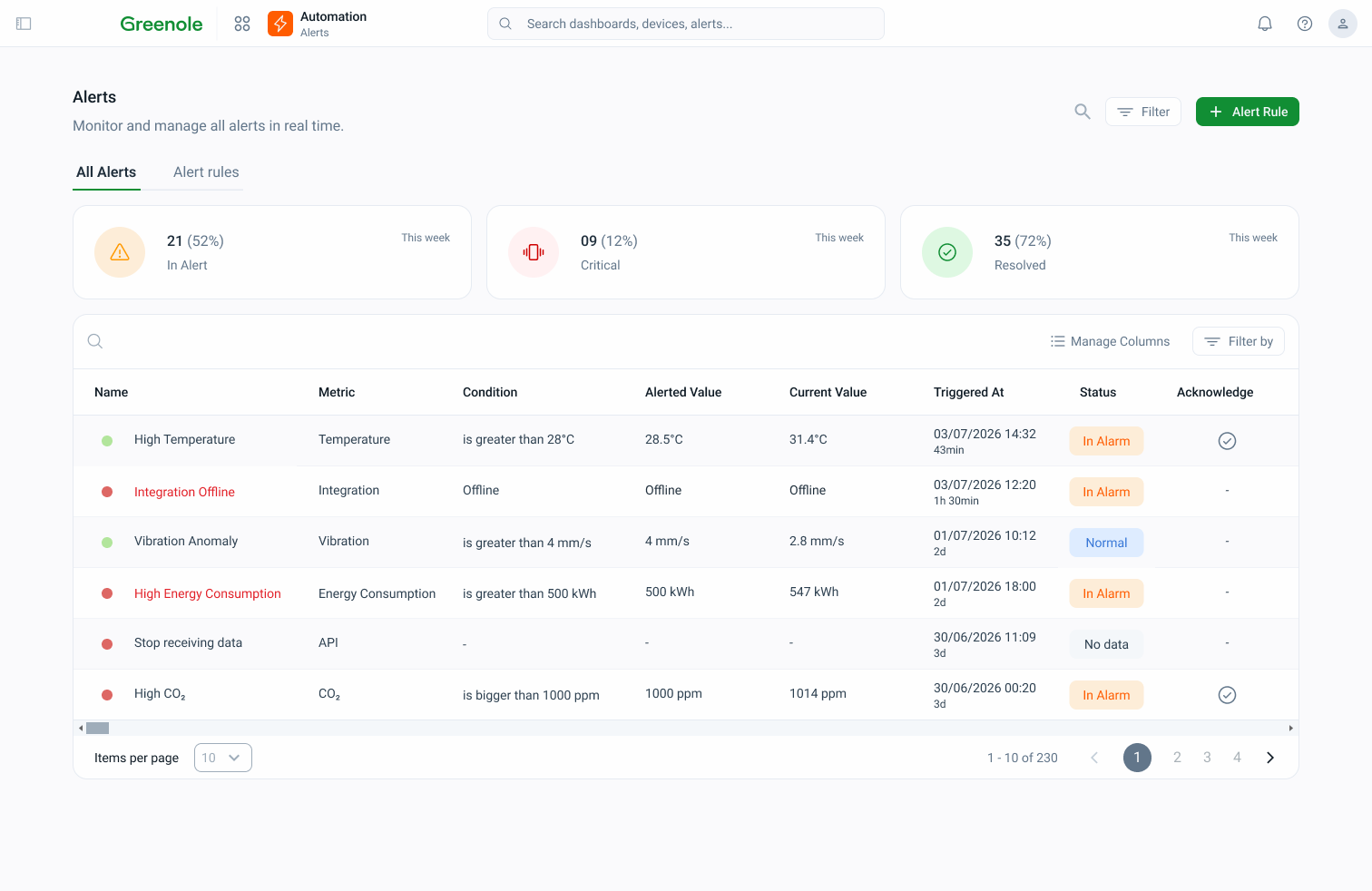
Task: Click the green Alert Rule button
Action: [x=1248, y=112]
